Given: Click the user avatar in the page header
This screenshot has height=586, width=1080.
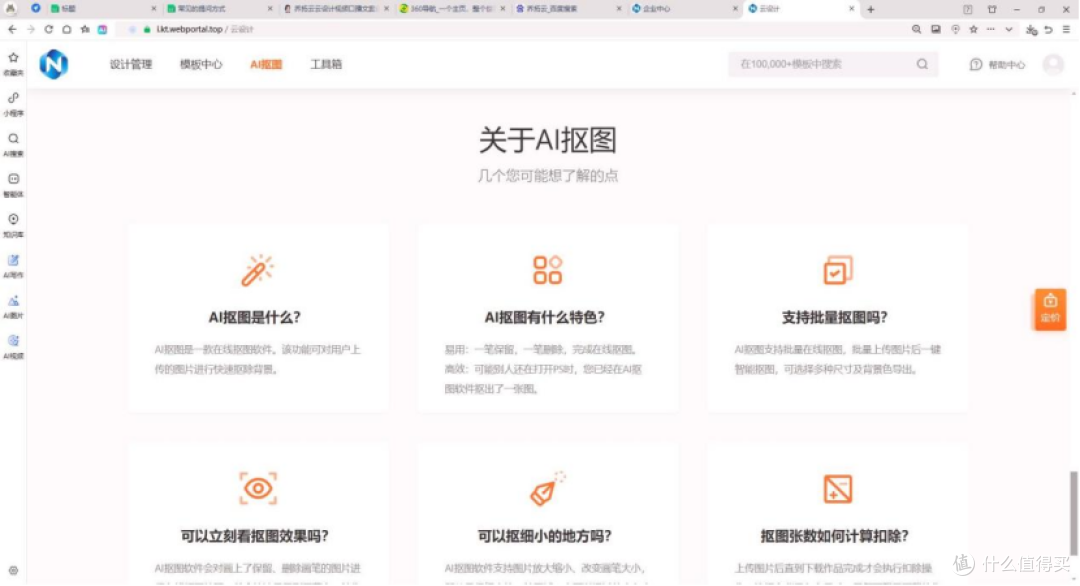Looking at the screenshot, I should [x=1053, y=64].
